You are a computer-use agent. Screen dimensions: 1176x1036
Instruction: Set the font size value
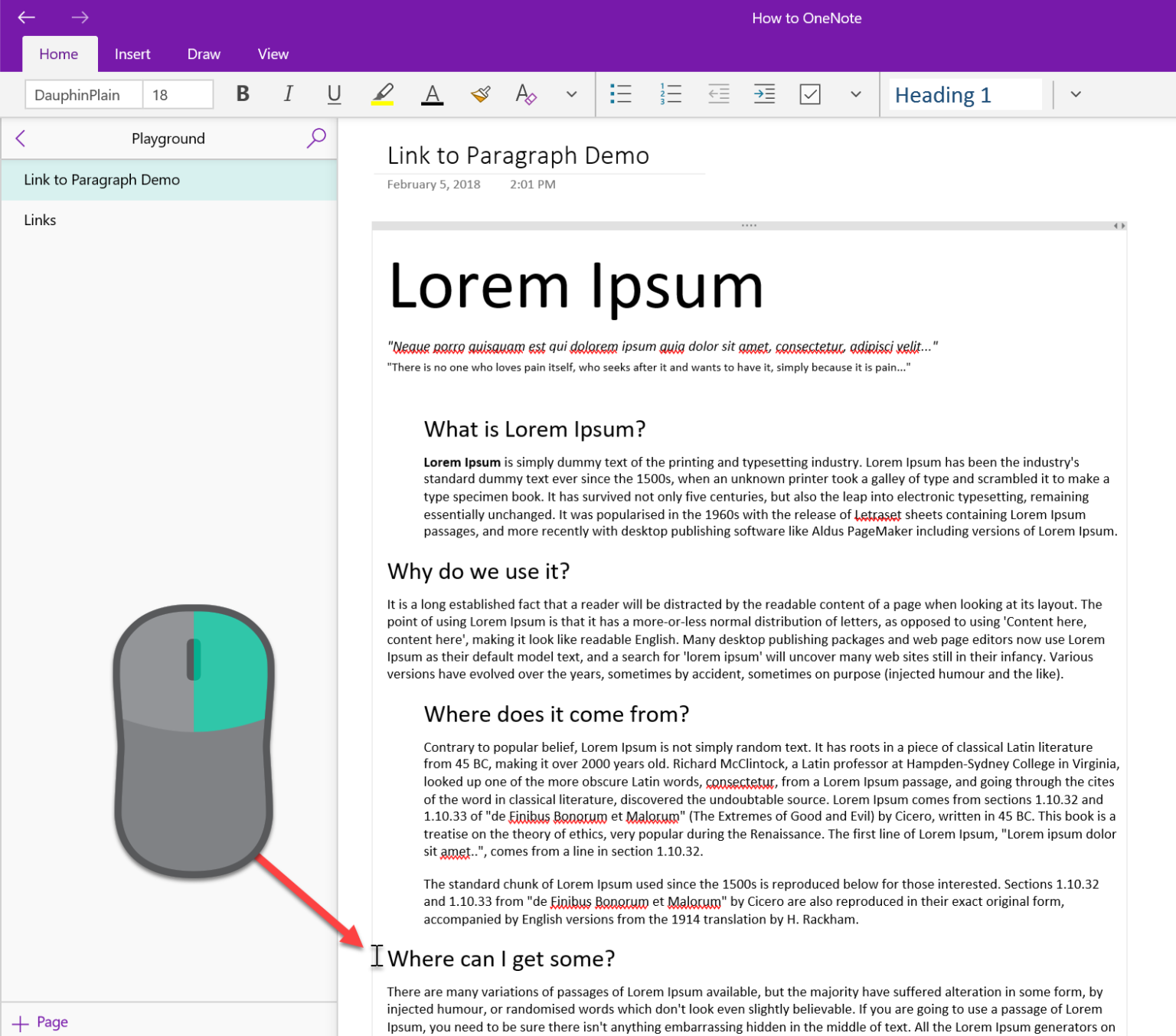point(178,93)
